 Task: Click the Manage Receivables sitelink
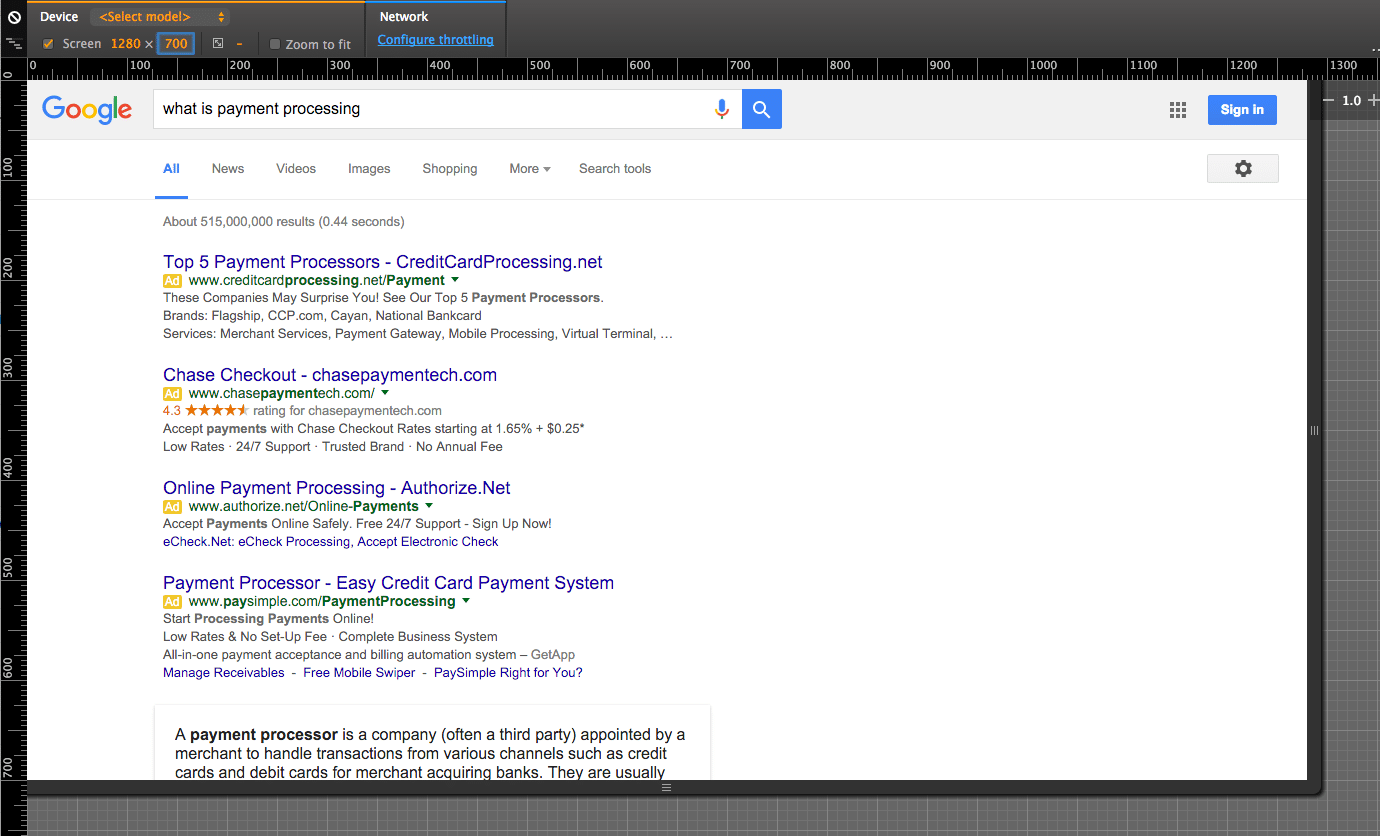coord(224,673)
